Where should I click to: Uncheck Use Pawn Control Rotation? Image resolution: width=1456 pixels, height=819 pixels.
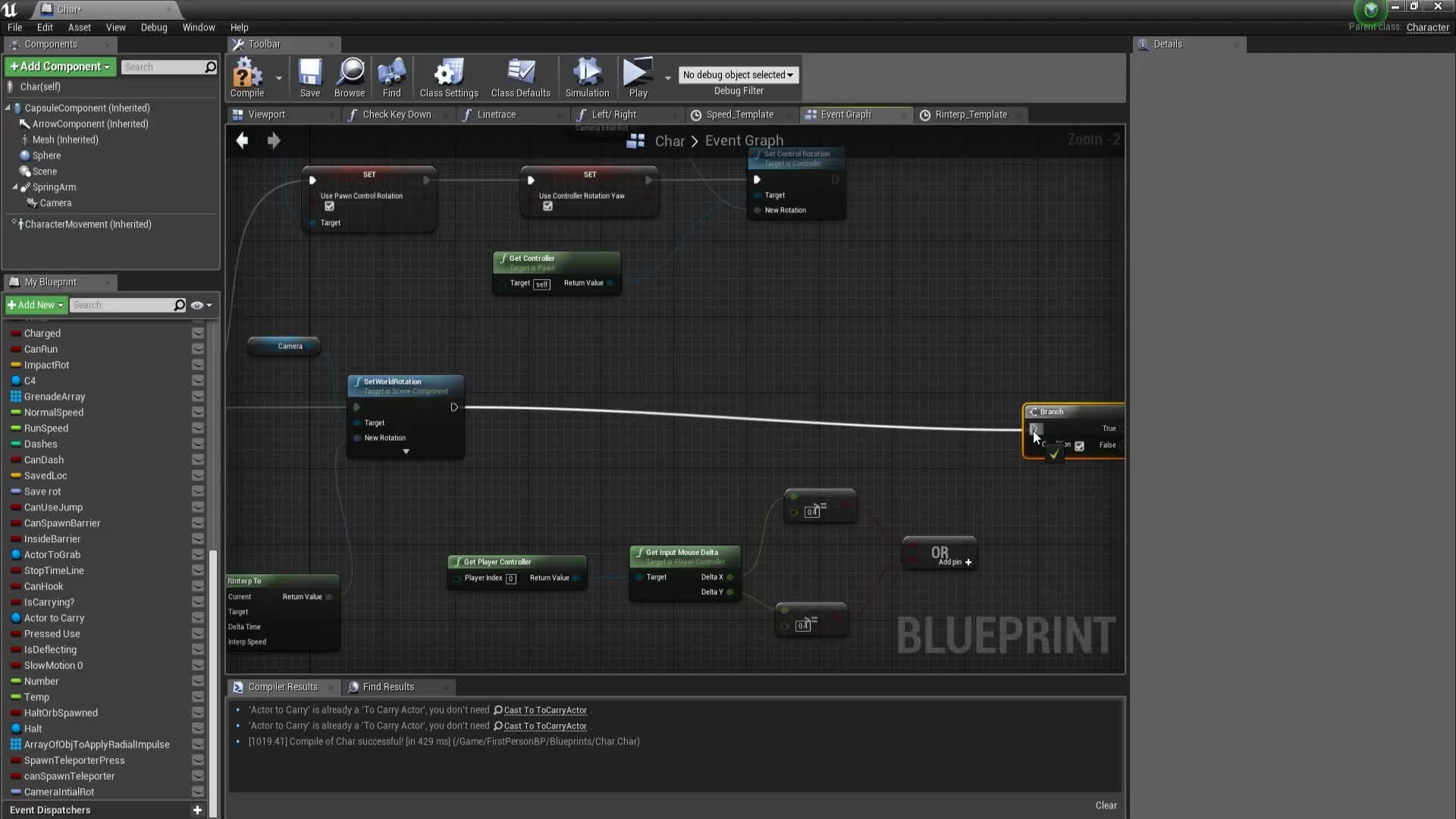click(x=330, y=206)
